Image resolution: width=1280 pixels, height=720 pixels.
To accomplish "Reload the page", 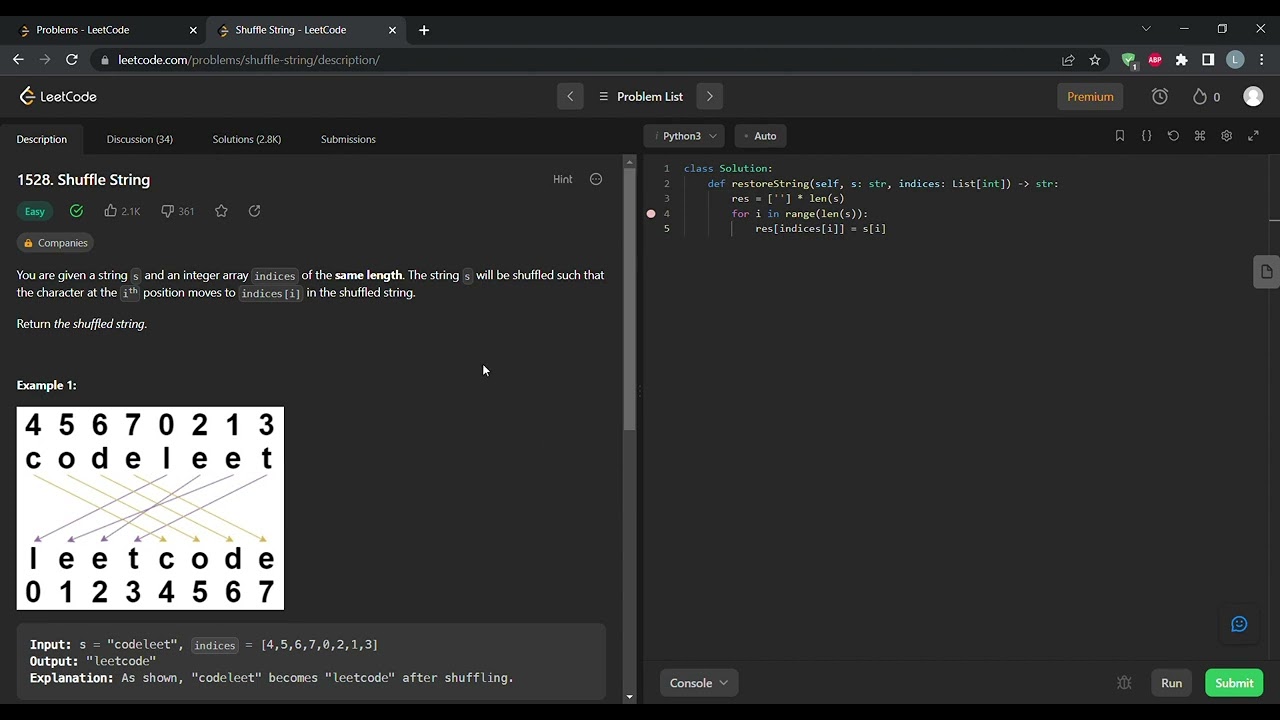I will point(72,60).
